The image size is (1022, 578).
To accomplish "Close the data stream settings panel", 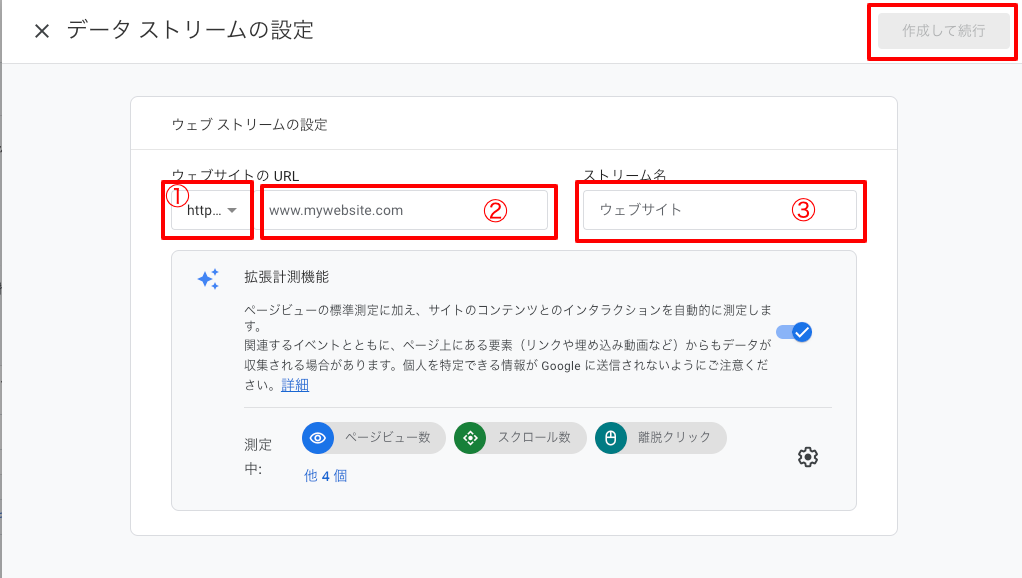I will point(42,31).
